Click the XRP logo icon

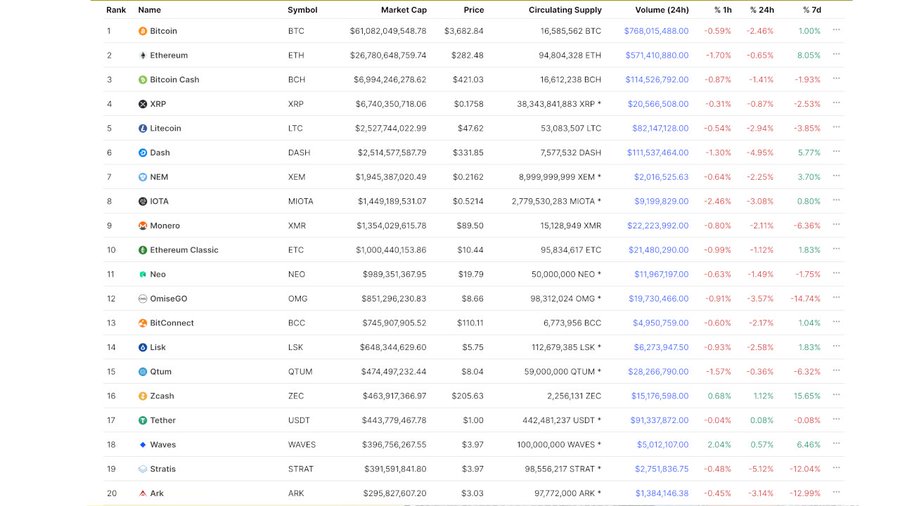coord(142,104)
